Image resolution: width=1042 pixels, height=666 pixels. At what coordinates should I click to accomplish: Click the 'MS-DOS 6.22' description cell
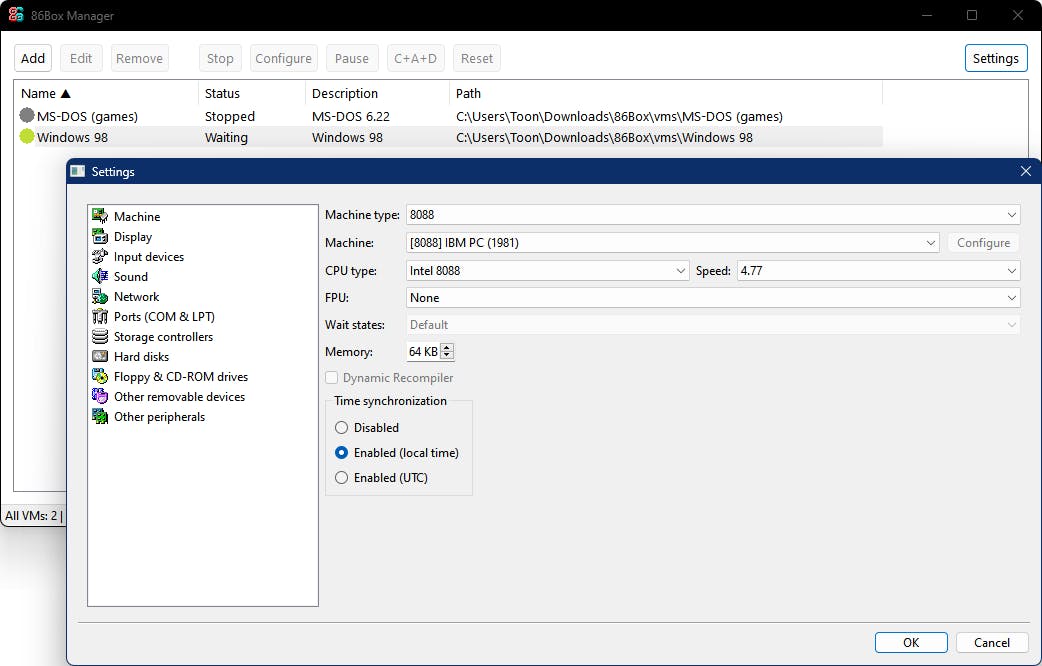tap(351, 116)
